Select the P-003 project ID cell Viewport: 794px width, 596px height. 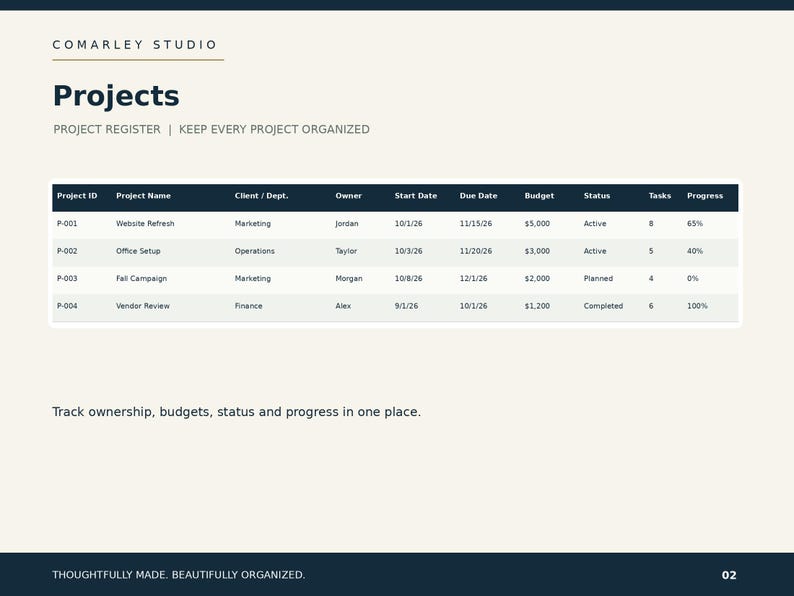tap(67, 279)
